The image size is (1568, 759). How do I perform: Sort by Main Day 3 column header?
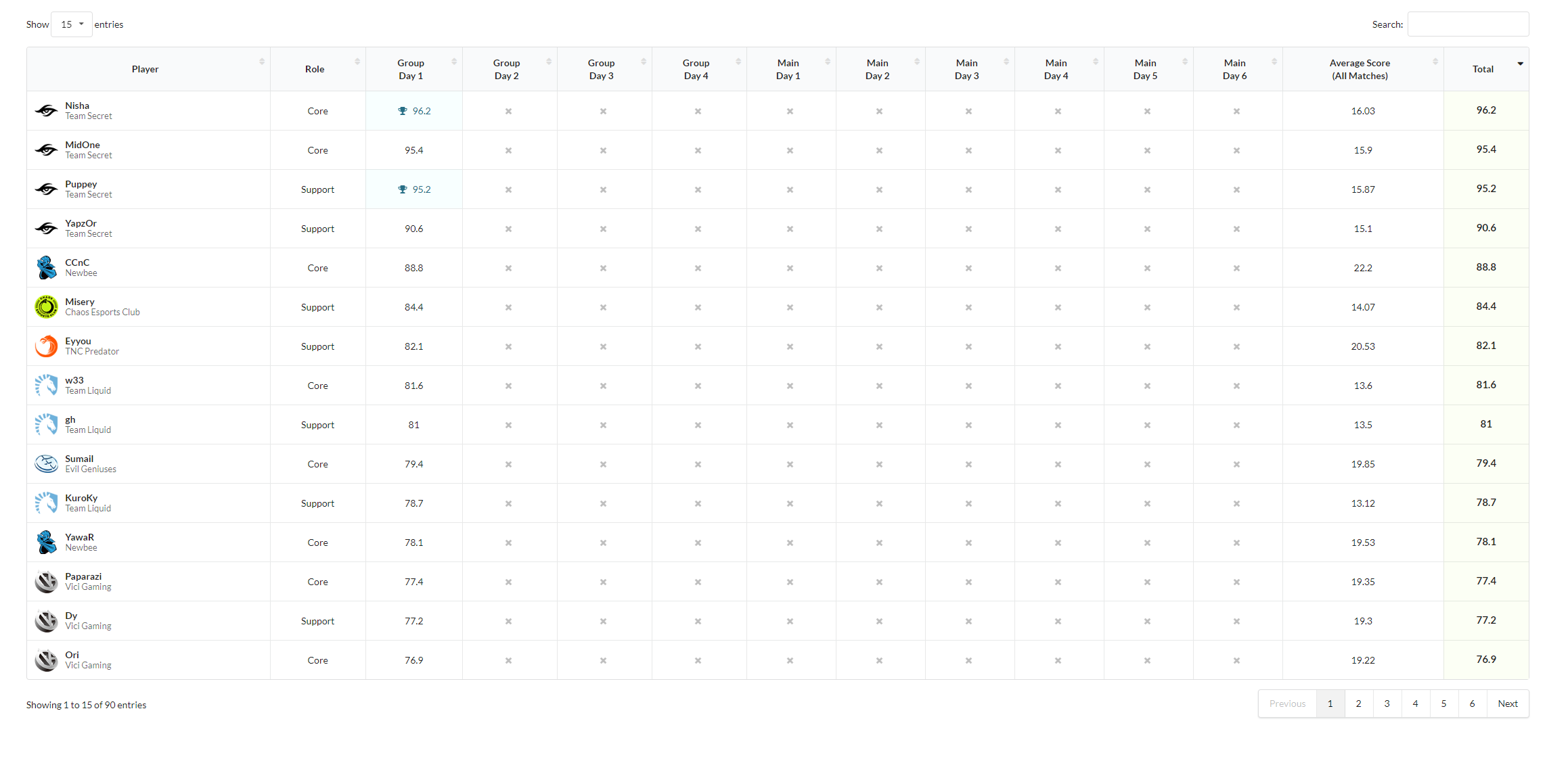(970, 69)
